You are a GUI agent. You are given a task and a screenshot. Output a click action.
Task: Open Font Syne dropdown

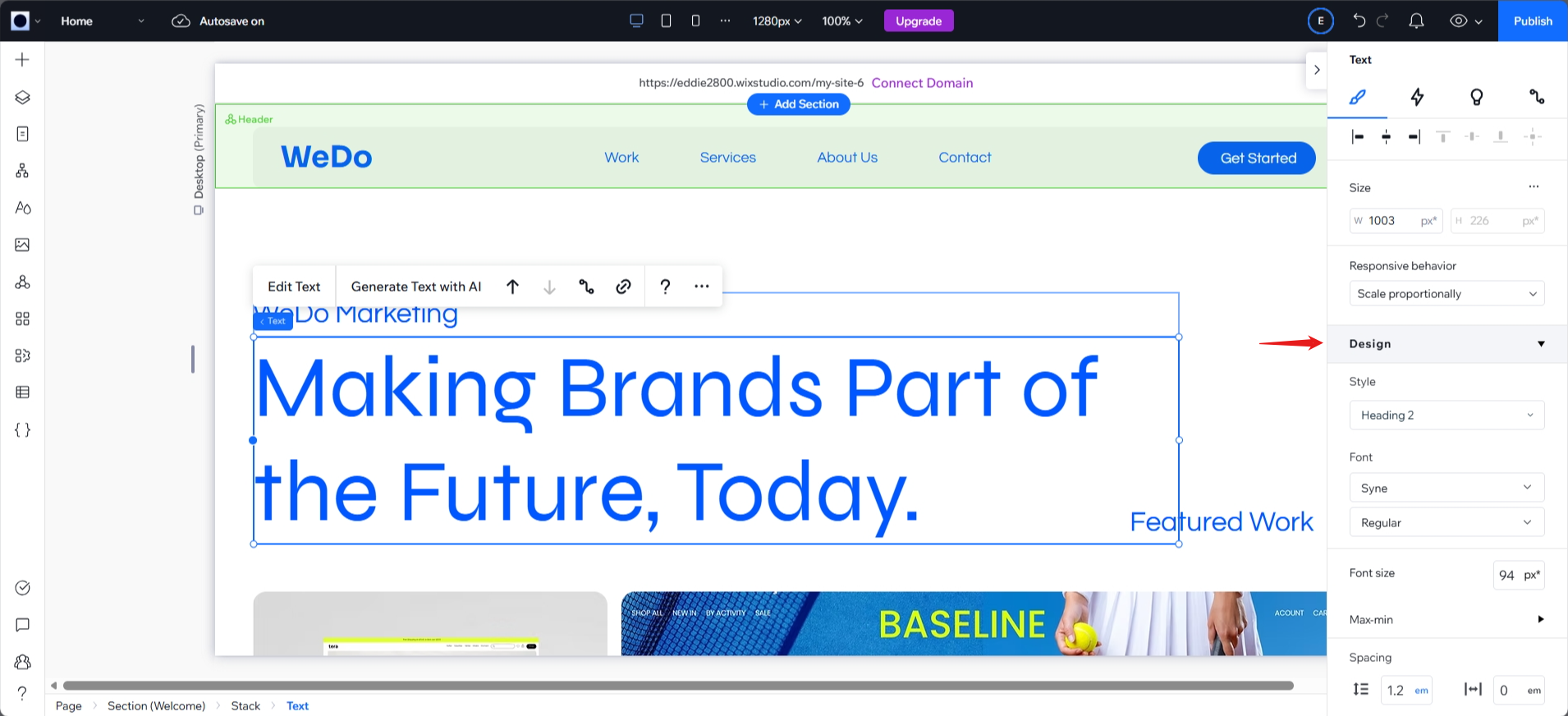point(1447,488)
